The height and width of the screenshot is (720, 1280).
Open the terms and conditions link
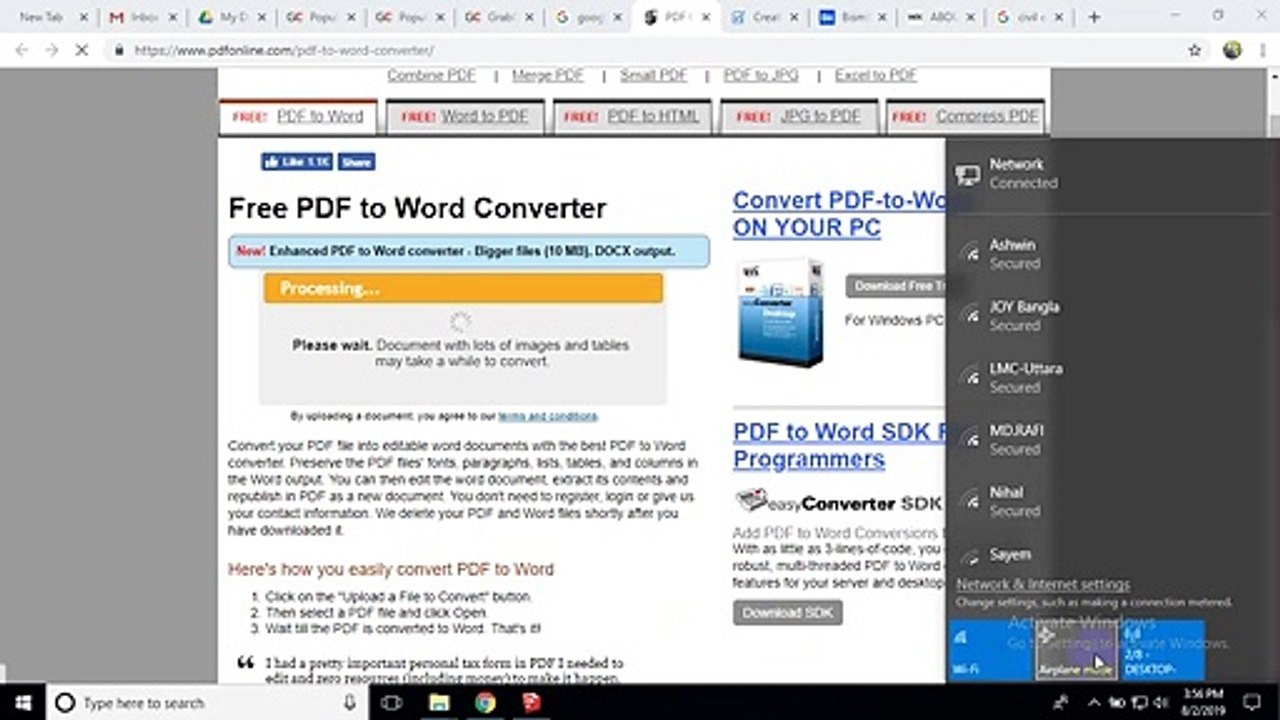point(547,416)
